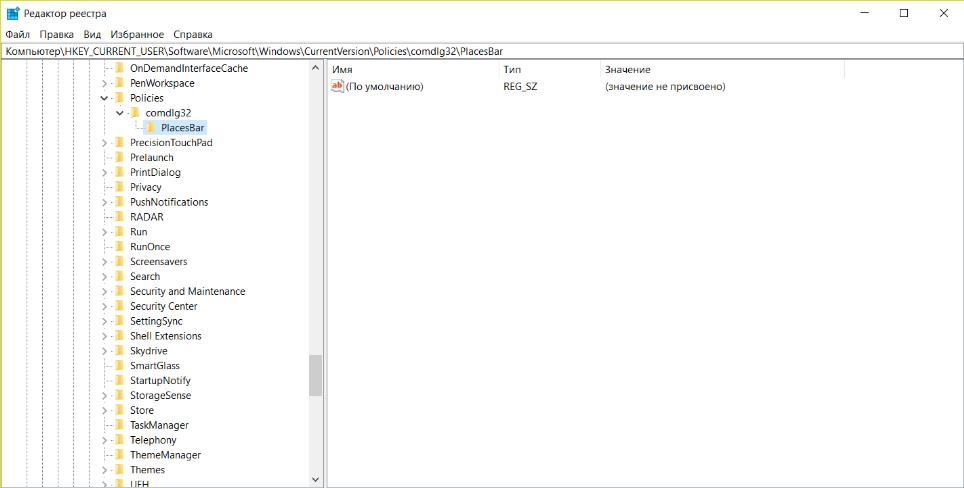
Task: Select the Security and Maintenance key
Action: point(188,291)
